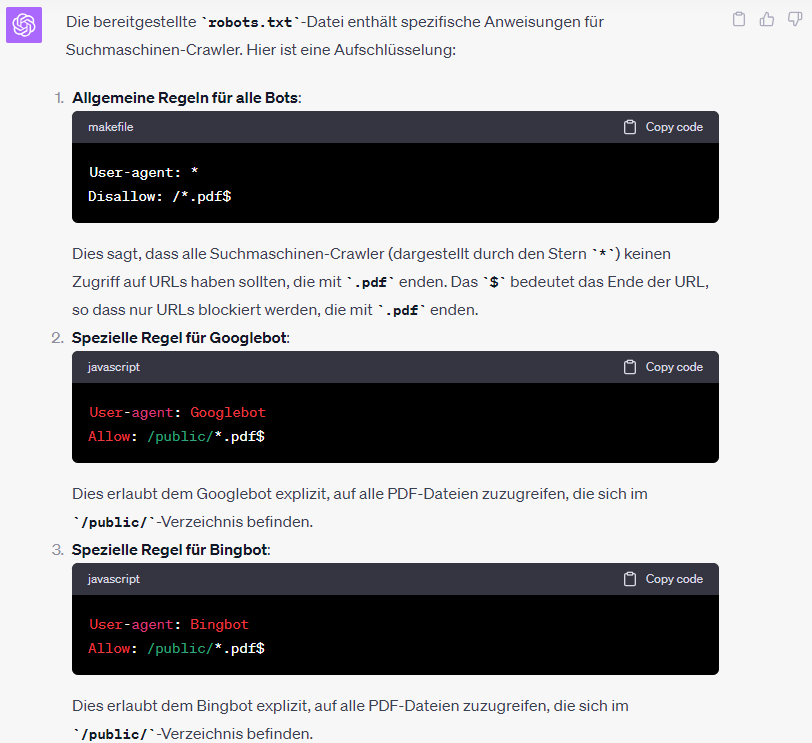This screenshot has width=812, height=743.
Task: Copy code from the Googlebot javascript block
Action: tap(663, 367)
